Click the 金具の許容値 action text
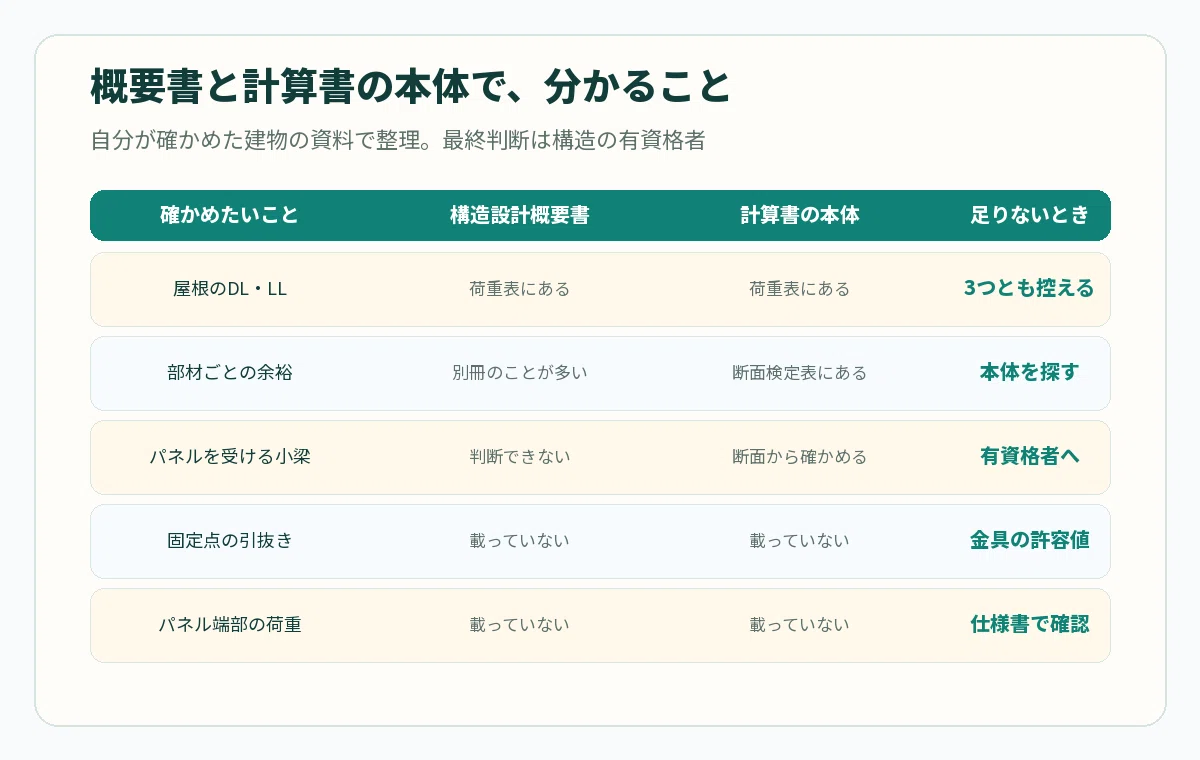Viewport: 1200px width, 760px height. pyautogui.click(x=1029, y=541)
